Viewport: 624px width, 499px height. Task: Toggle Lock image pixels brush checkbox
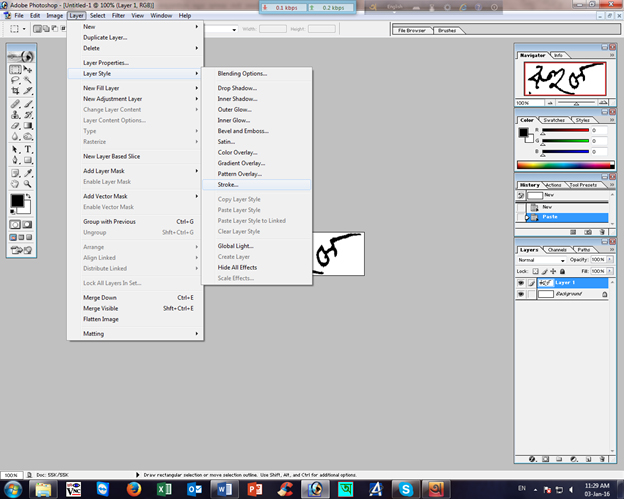(x=544, y=271)
